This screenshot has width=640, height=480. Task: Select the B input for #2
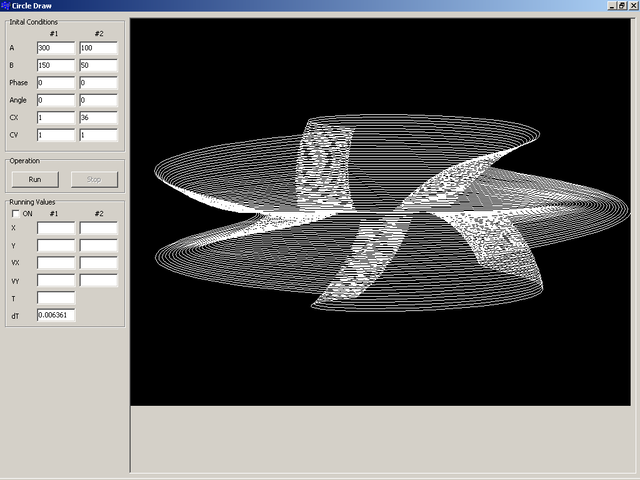(98, 65)
